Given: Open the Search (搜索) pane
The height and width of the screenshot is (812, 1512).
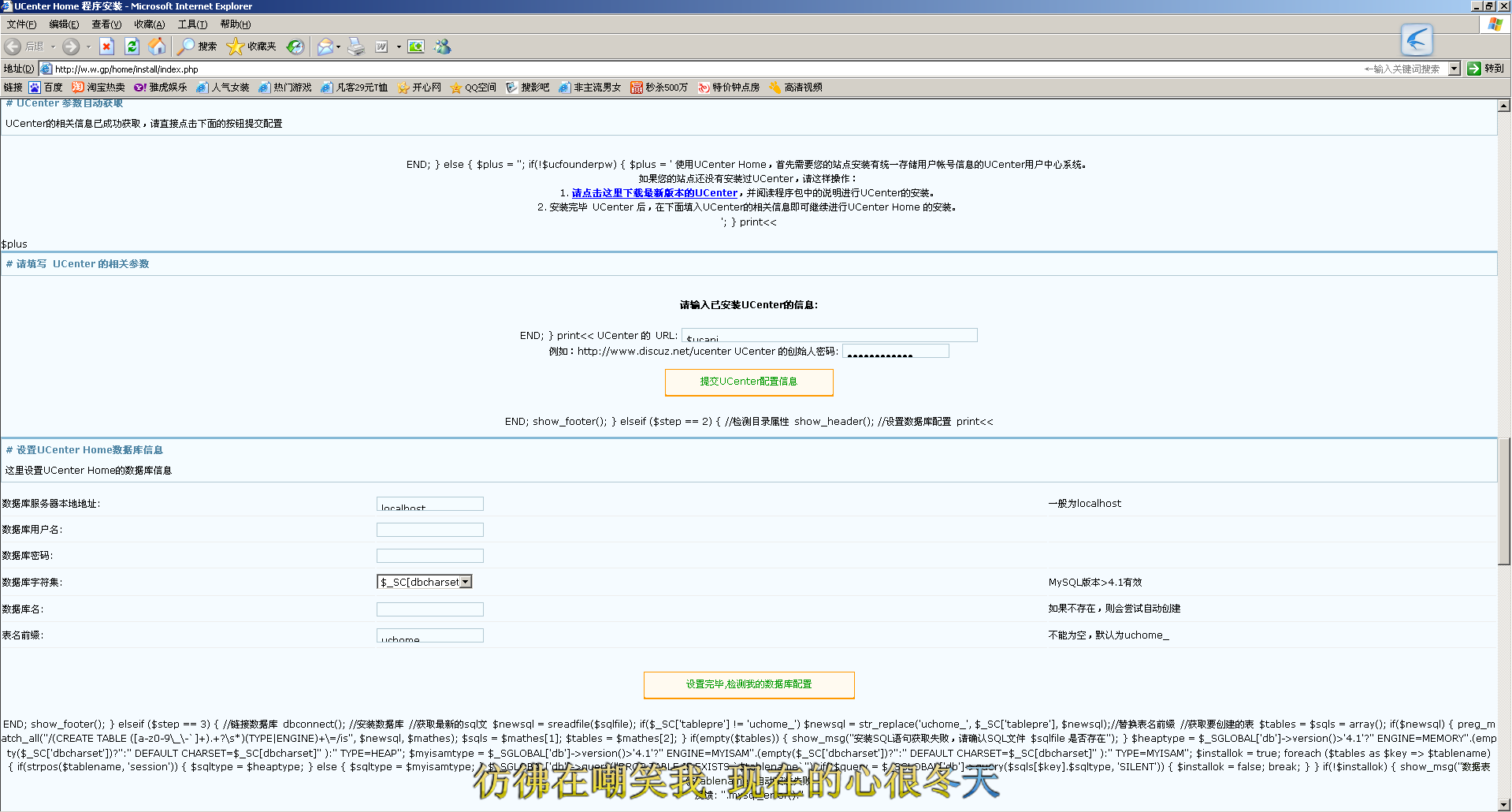Looking at the screenshot, I should tap(197, 47).
